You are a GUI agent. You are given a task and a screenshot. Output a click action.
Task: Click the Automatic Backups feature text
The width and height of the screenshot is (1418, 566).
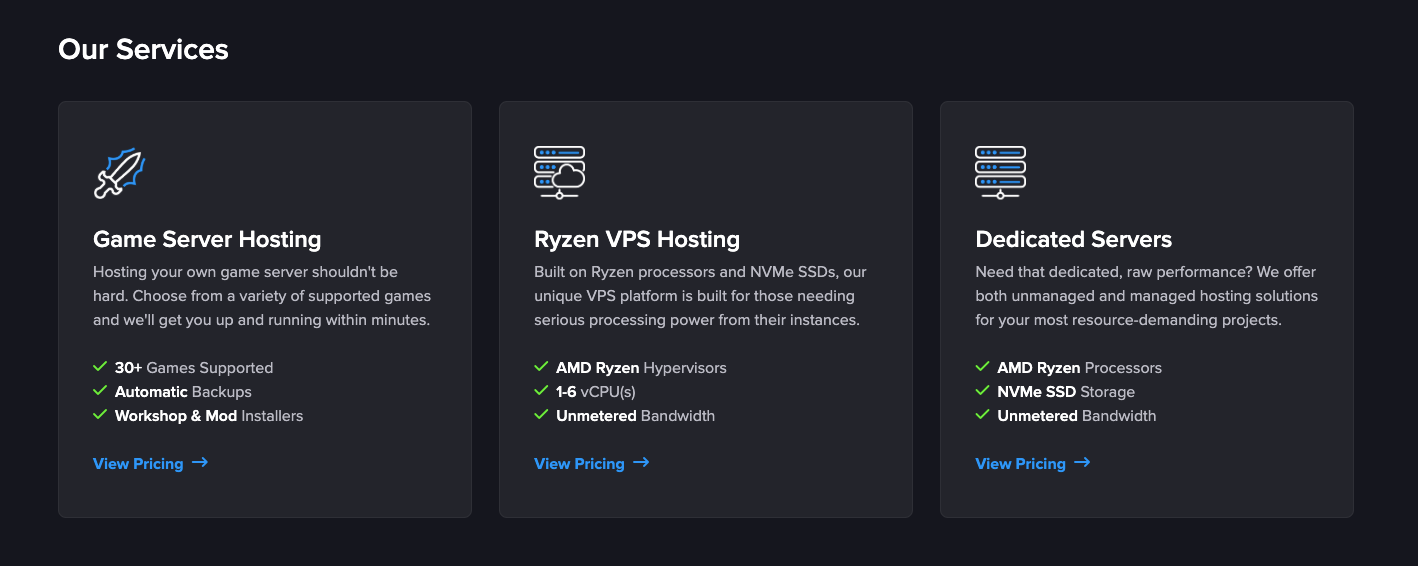coord(183,392)
